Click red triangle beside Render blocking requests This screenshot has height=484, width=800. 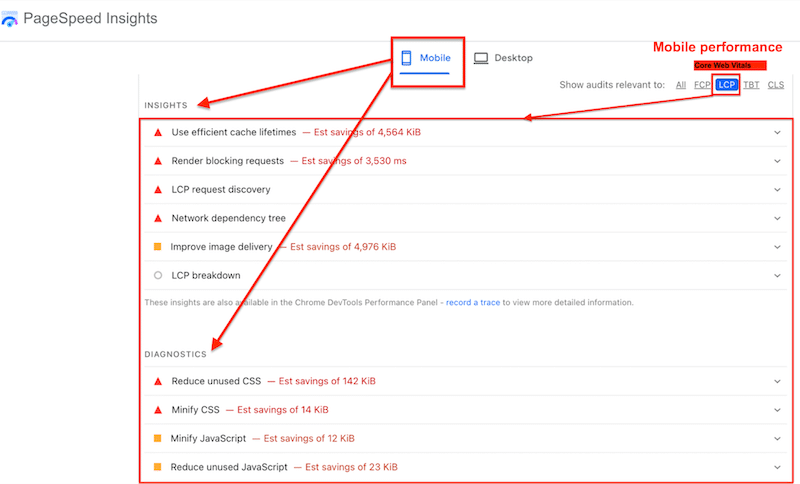click(x=158, y=161)
